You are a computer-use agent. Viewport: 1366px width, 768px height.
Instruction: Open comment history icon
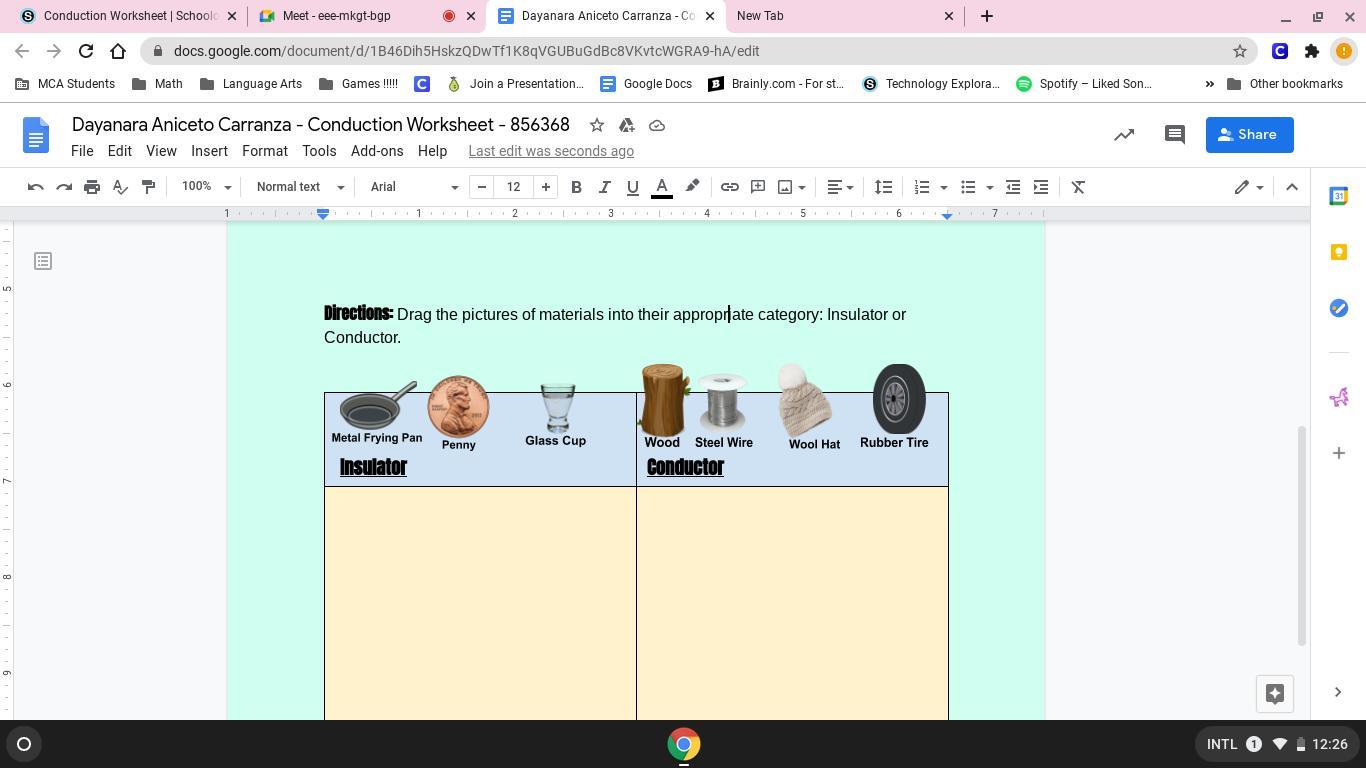point(1175,135)
